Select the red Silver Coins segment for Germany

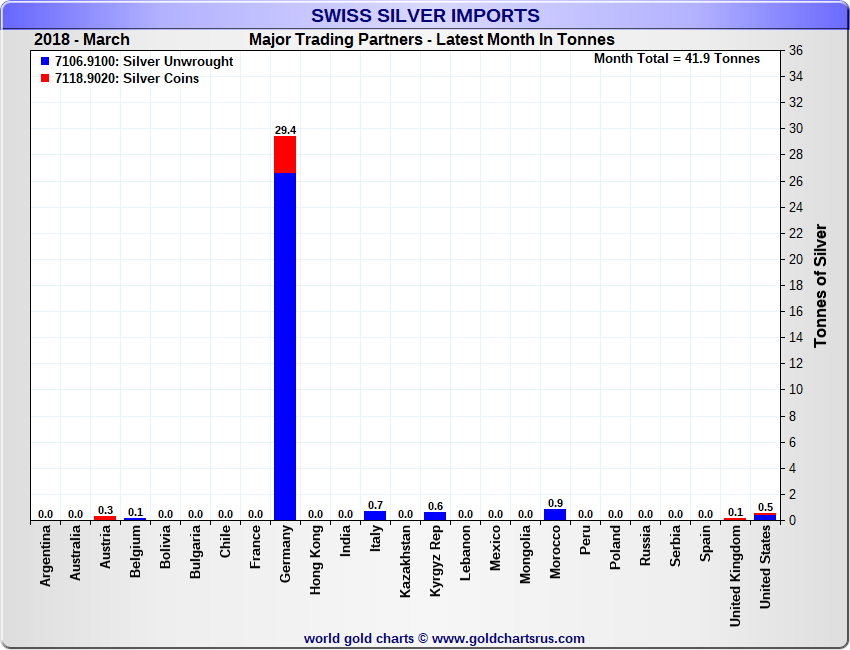[x=285, y=155]
